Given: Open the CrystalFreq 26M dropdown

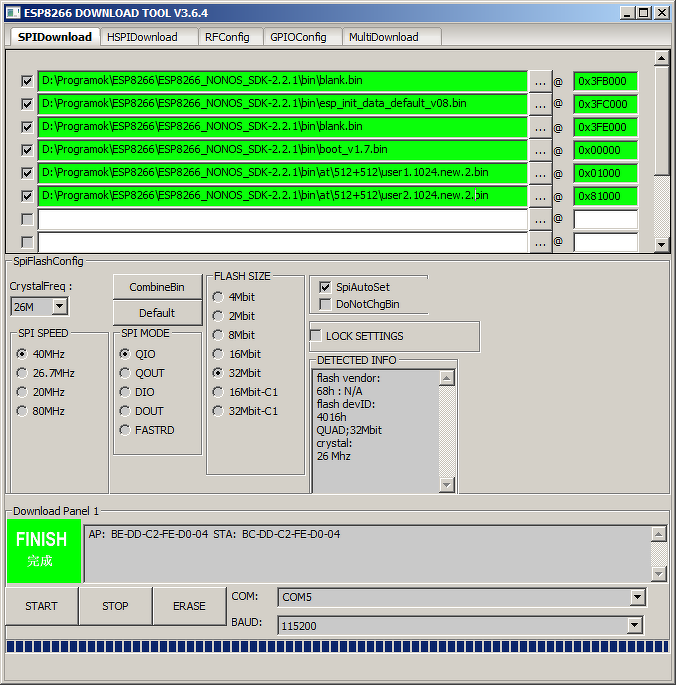Looking at the screenshot, I should (x=60, y=306).
